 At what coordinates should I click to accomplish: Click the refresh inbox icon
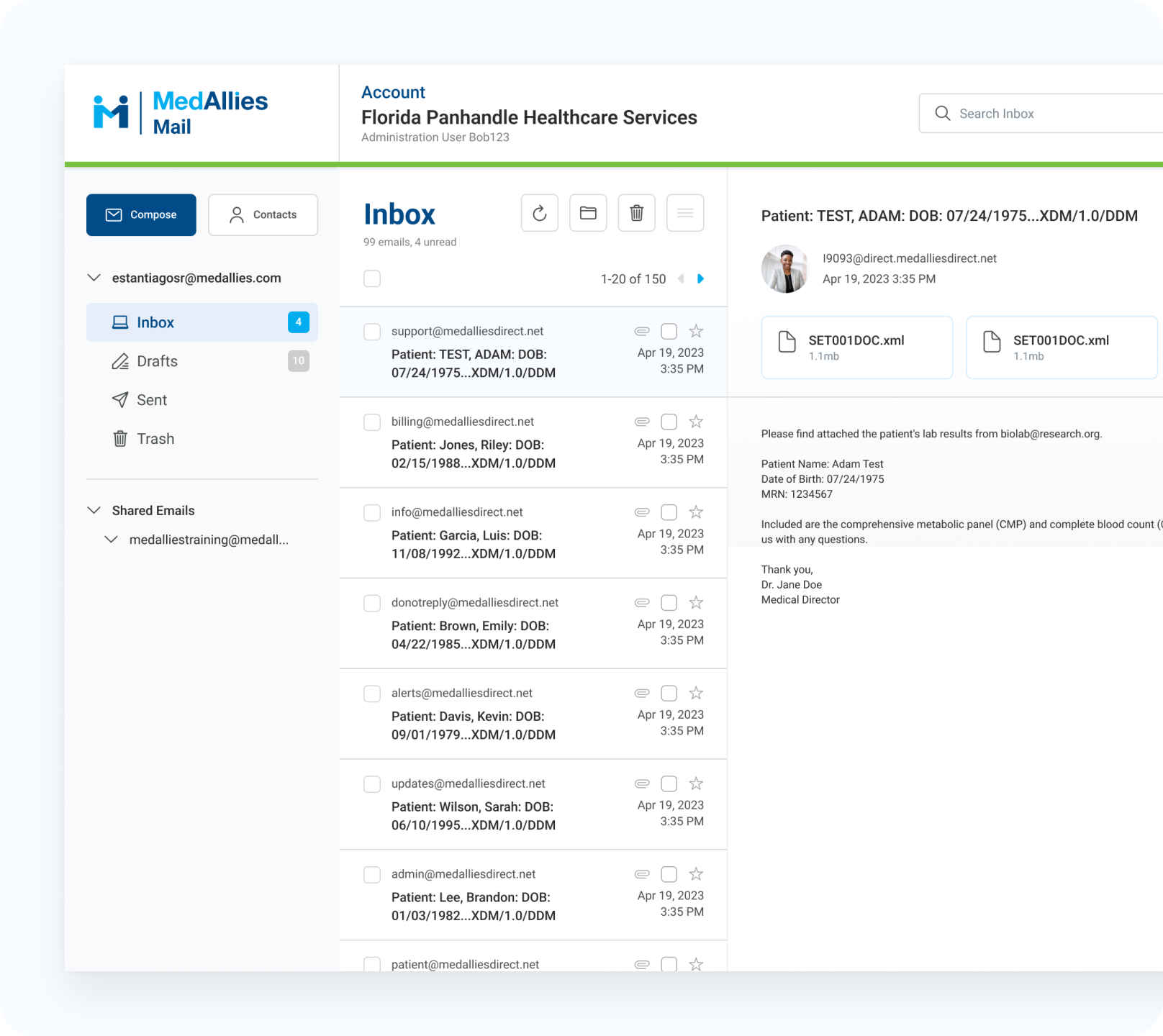[539, 213]
